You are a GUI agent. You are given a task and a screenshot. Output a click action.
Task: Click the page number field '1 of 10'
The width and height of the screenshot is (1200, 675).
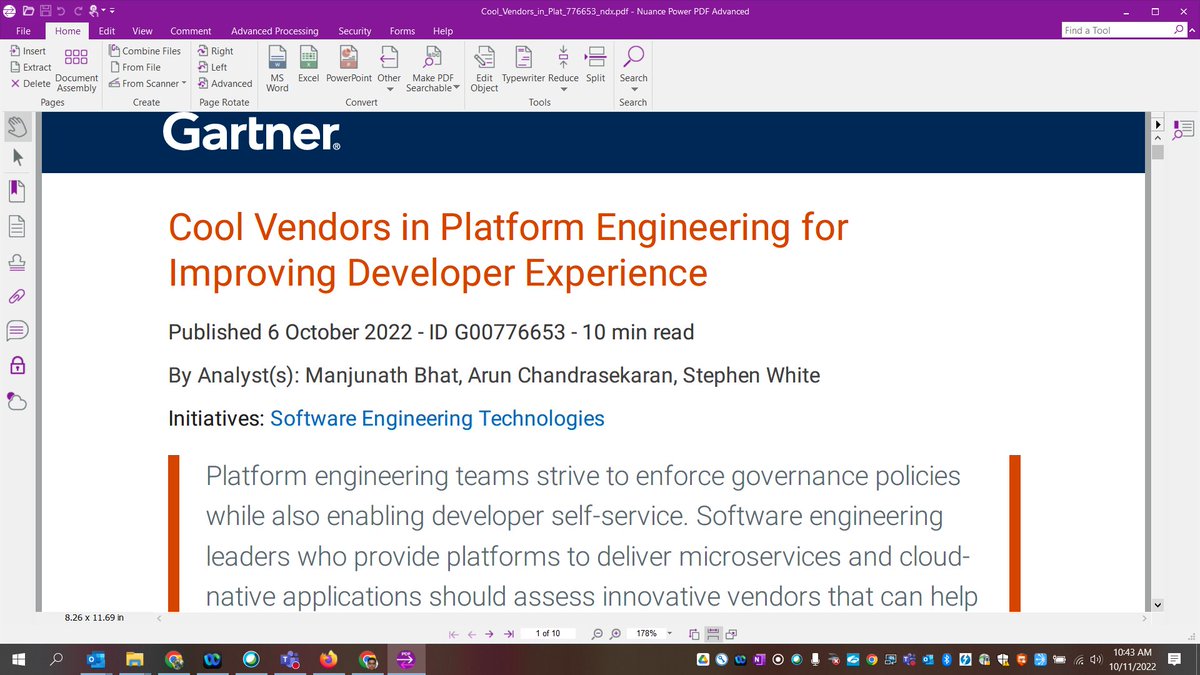point(550,634)
